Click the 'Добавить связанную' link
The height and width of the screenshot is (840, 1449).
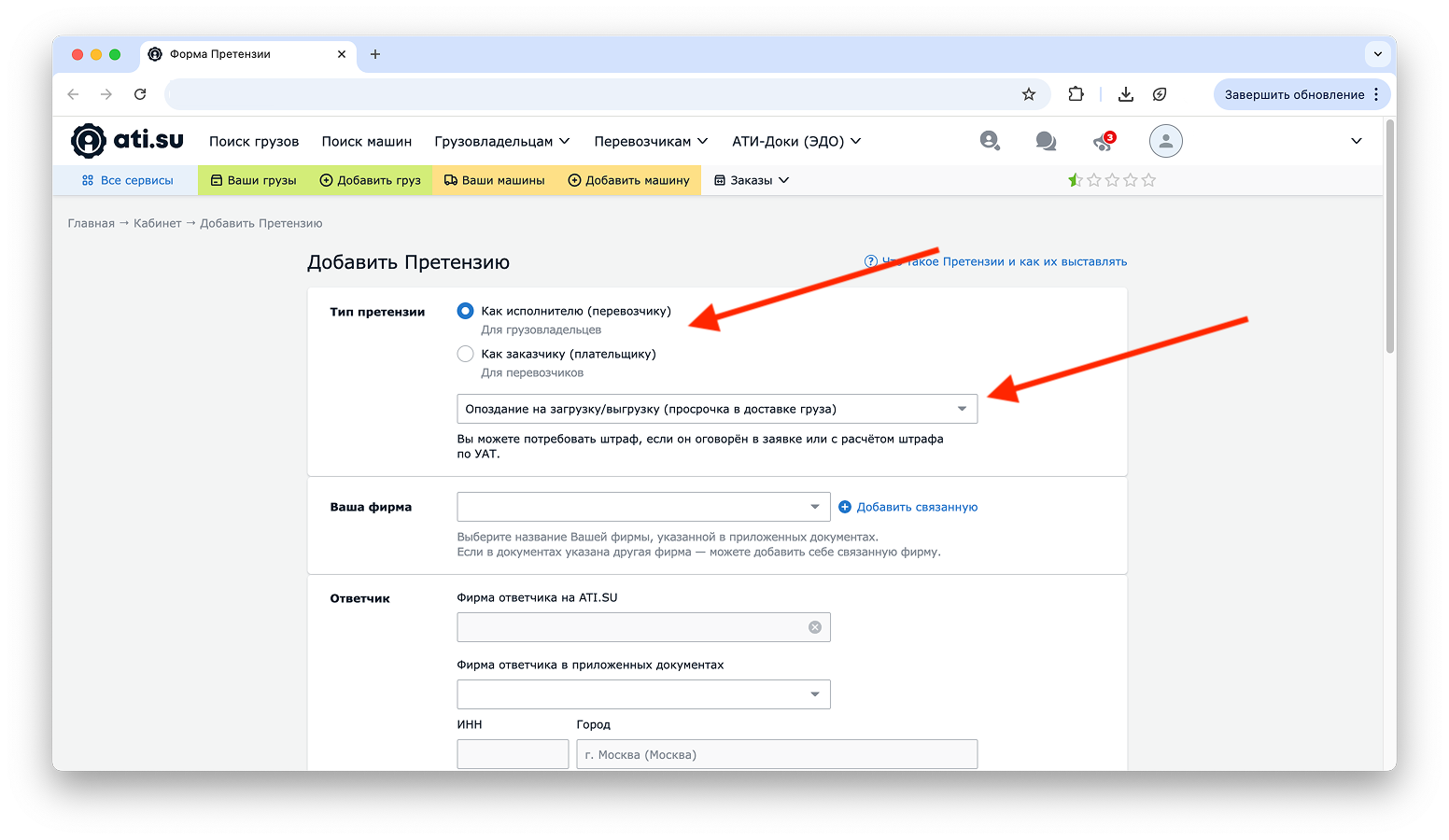pos(916,507)
